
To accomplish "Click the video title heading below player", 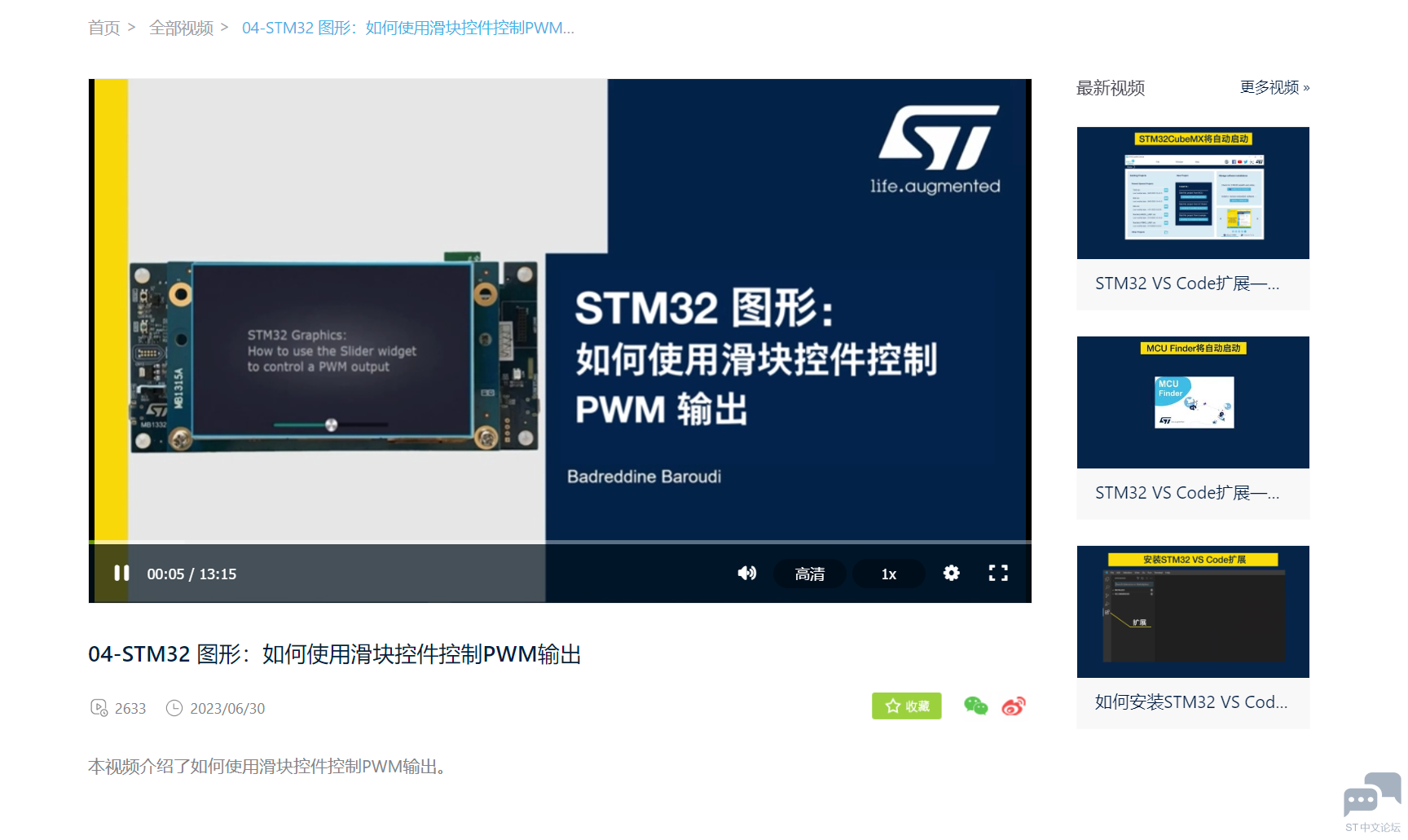I will coord(335,654).
